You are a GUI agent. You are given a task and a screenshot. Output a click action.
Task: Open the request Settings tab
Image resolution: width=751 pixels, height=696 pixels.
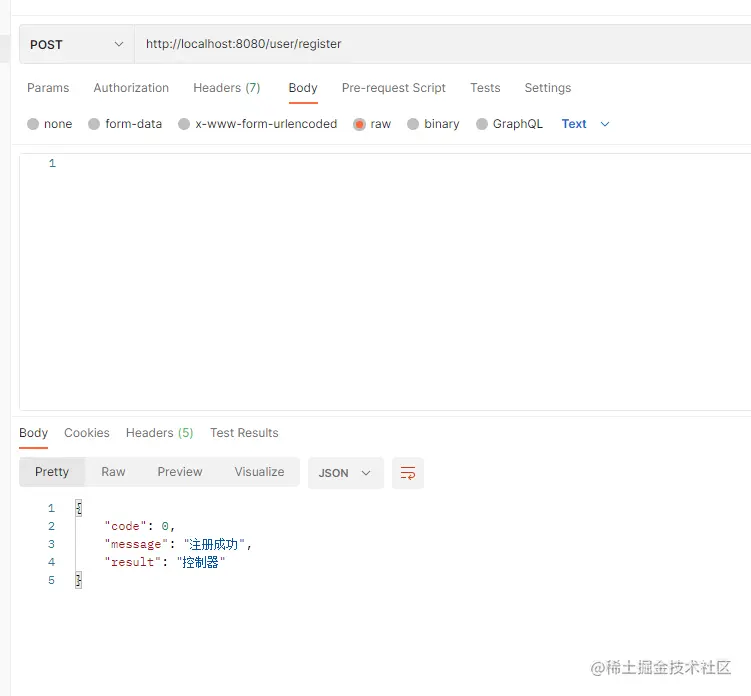[548, 88]
